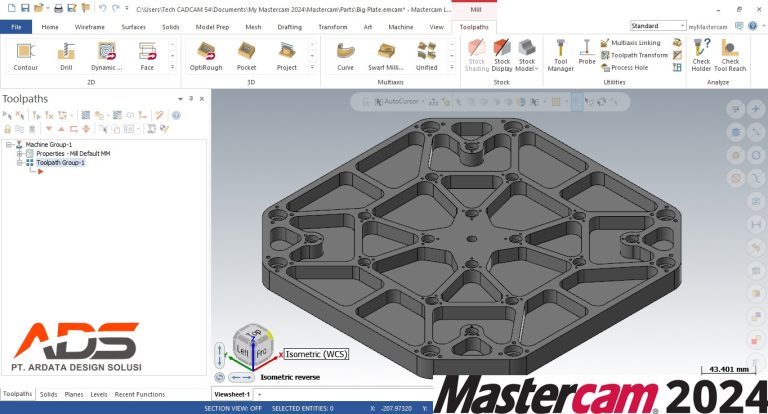Image resolution: width=768 pixels, height=414 pixels.
Task: Open the Tool Manager
Action: [560, 56]
